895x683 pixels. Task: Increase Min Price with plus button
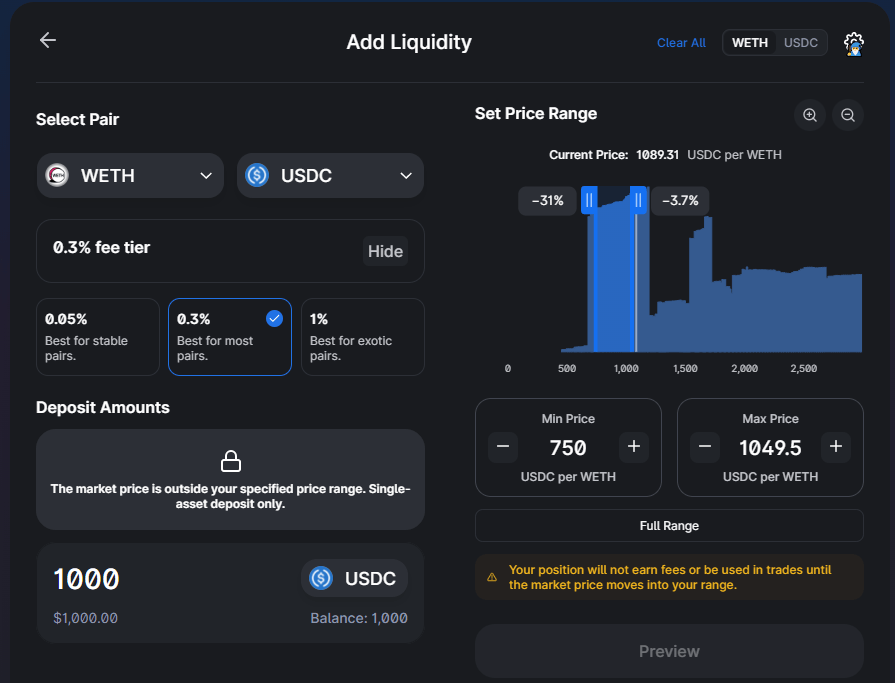click(634, 447)
